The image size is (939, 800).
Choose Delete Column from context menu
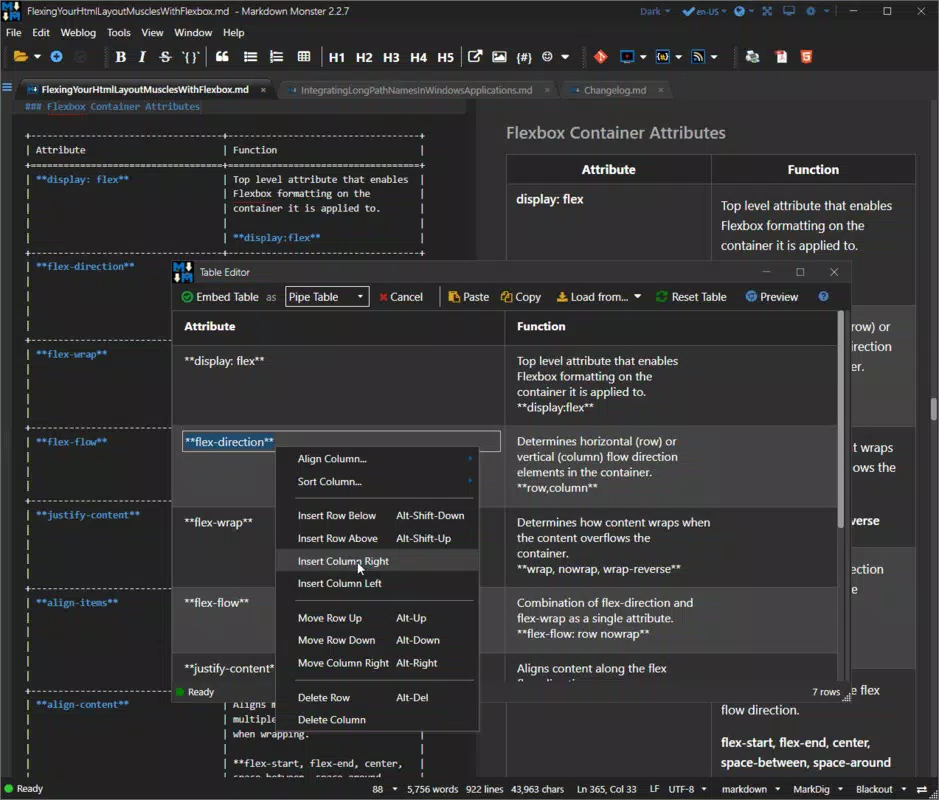(377, 720)
